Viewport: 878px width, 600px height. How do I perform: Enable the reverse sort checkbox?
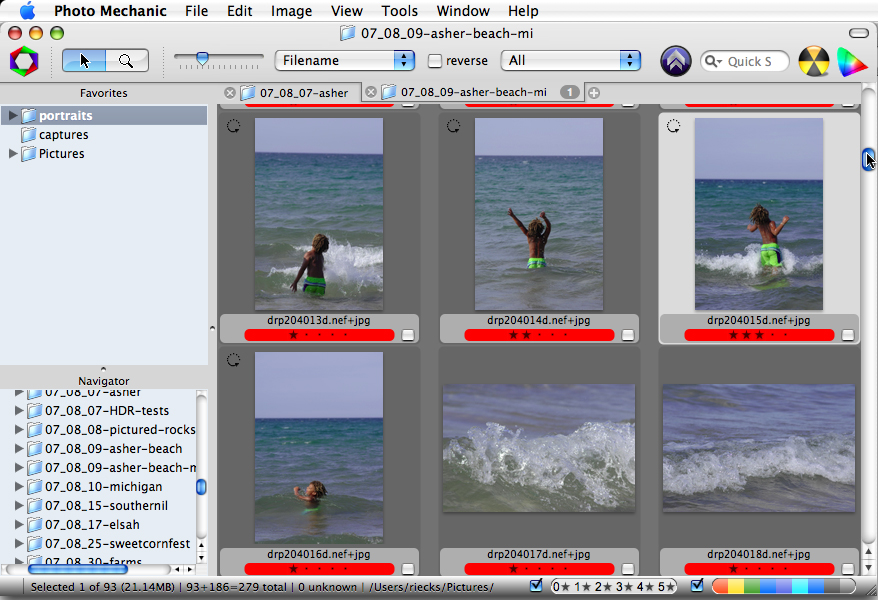tap(435, 61)
